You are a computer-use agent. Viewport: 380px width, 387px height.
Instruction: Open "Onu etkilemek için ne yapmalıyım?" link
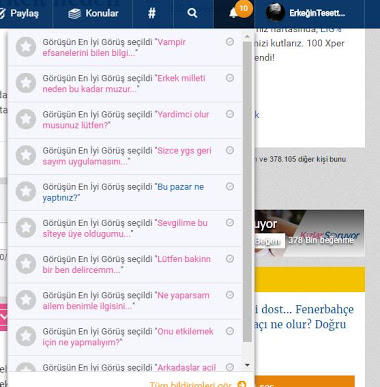pos(128,337)
